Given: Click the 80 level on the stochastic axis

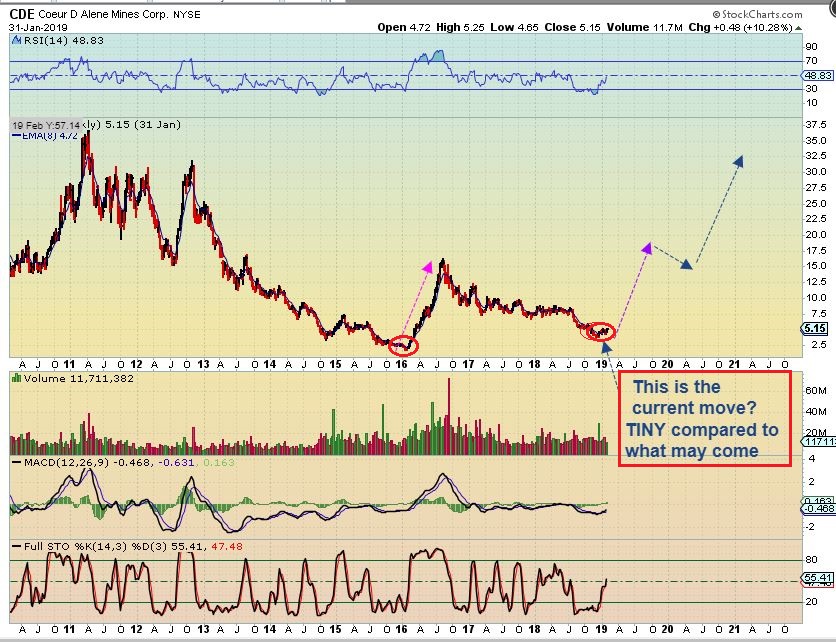Looking at the screenshot, I should (x=811, y=559).
